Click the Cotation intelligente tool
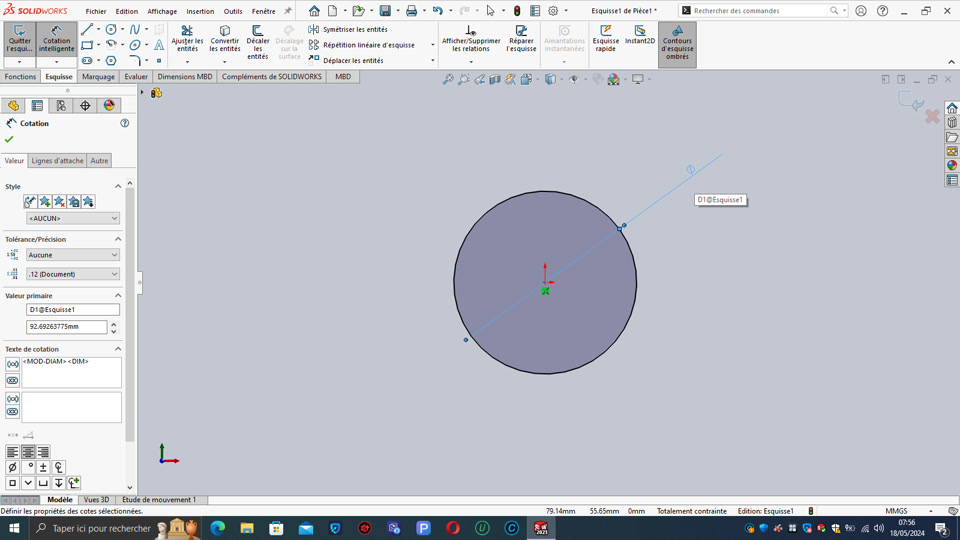The width and height of the screenshot is (960, 540). pos(56,39)
